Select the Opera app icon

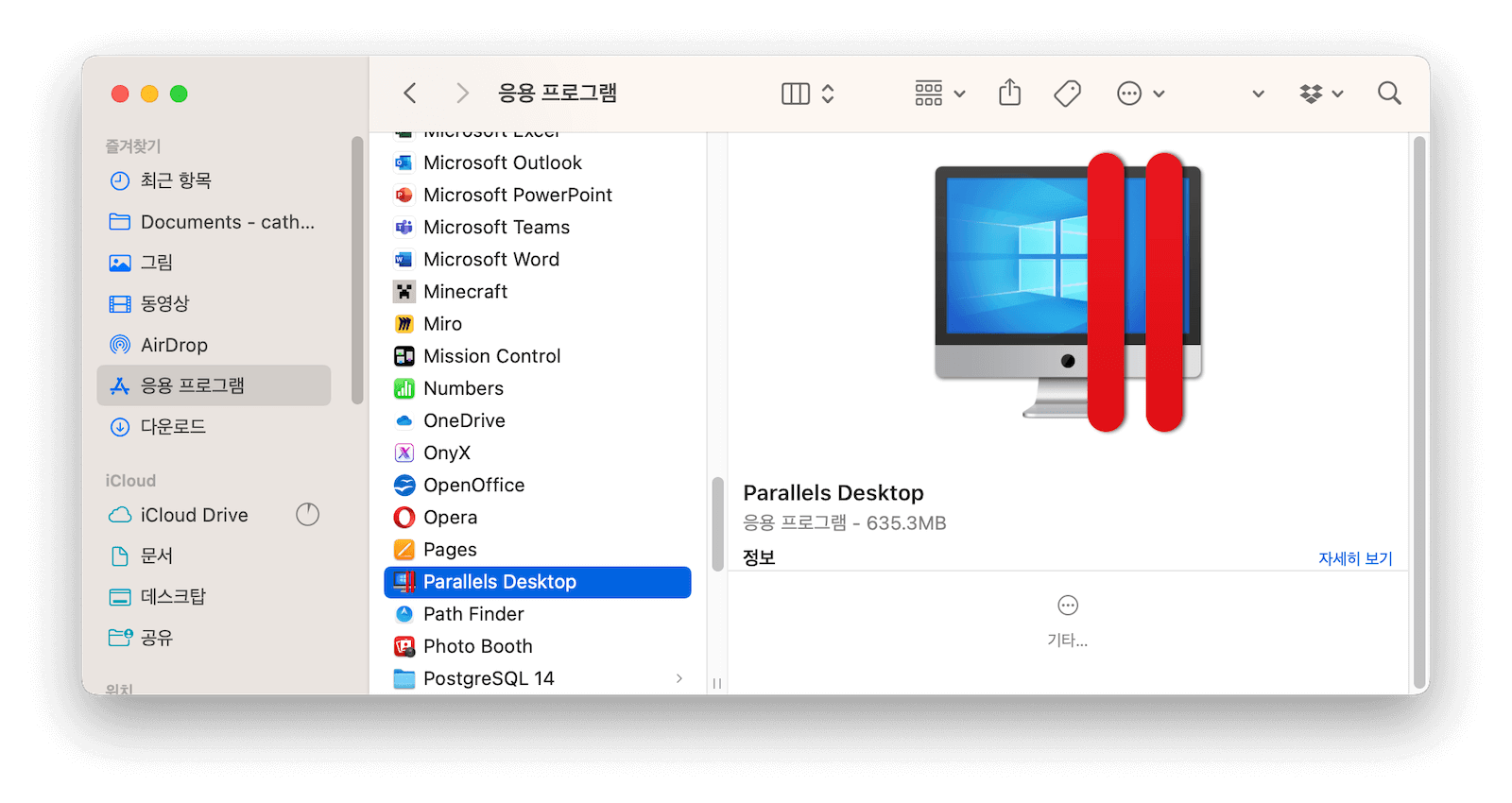[404, 517]
